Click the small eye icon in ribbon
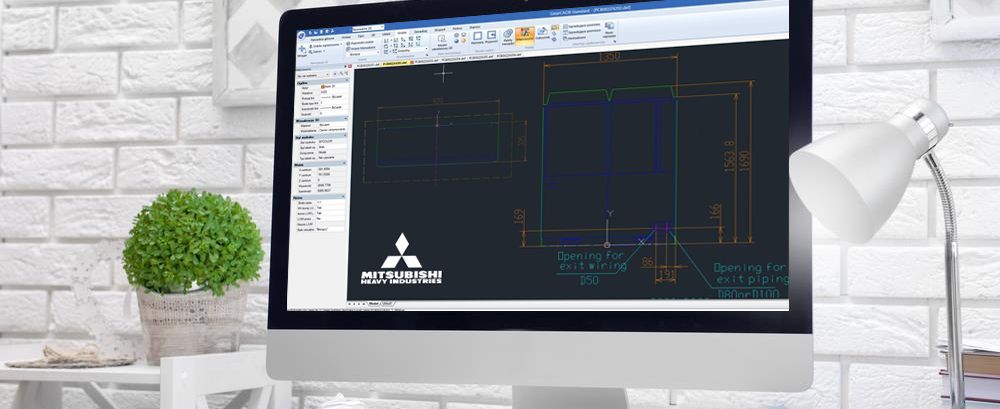Image resolution: width=1000 pixels, height=409 pixels. 554,39
